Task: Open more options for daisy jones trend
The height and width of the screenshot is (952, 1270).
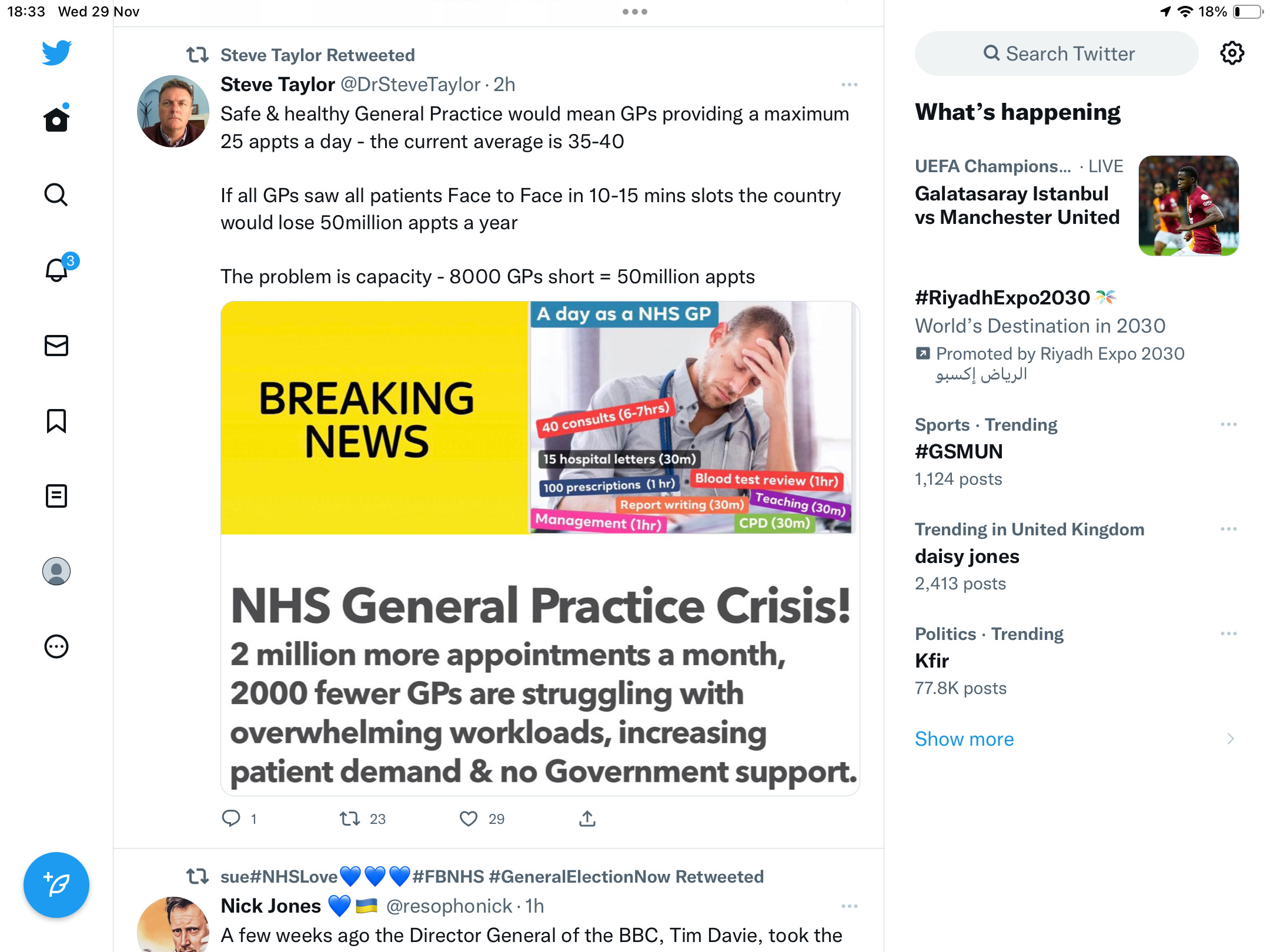Action: 1228,529
